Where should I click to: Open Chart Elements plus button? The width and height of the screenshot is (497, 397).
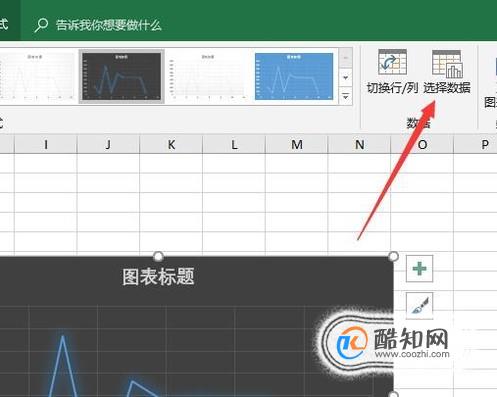point(419,269)
